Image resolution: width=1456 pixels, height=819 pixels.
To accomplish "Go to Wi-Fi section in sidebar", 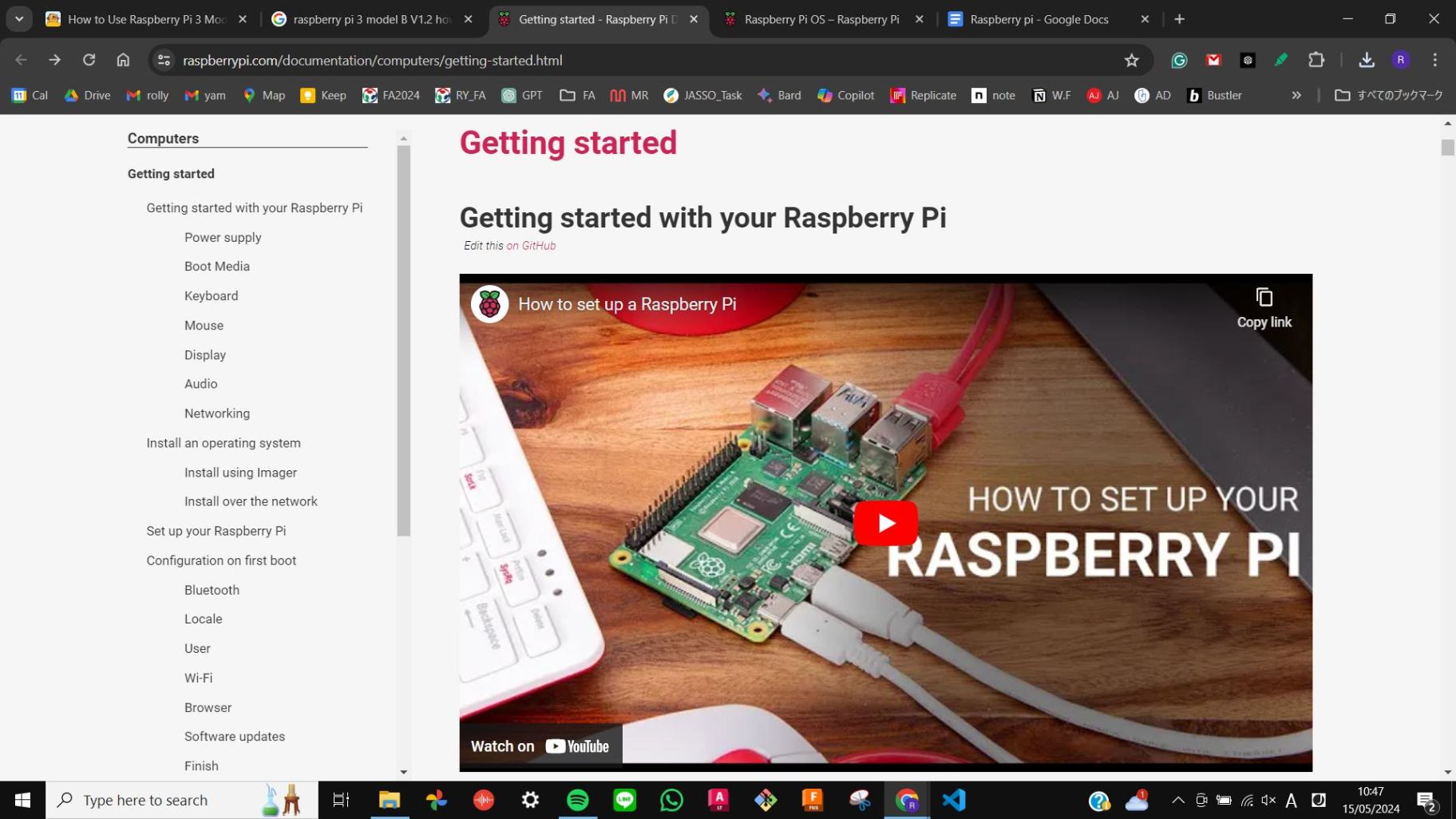I will click(198, 678).
